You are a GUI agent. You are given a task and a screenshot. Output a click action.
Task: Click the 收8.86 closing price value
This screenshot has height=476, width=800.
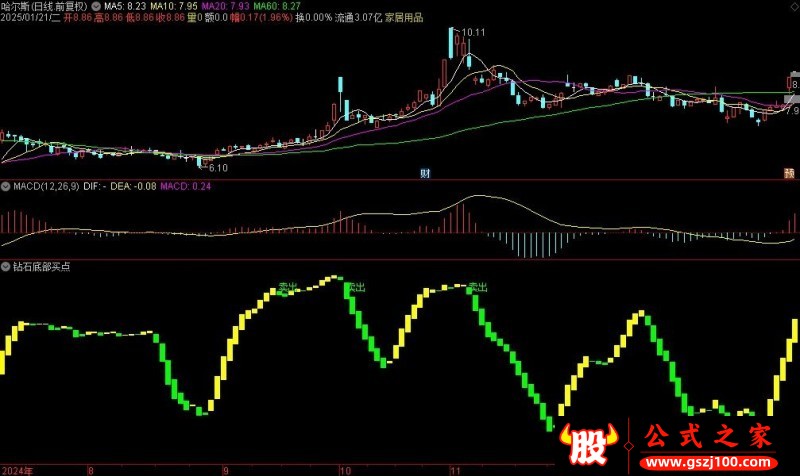point(170,18)
